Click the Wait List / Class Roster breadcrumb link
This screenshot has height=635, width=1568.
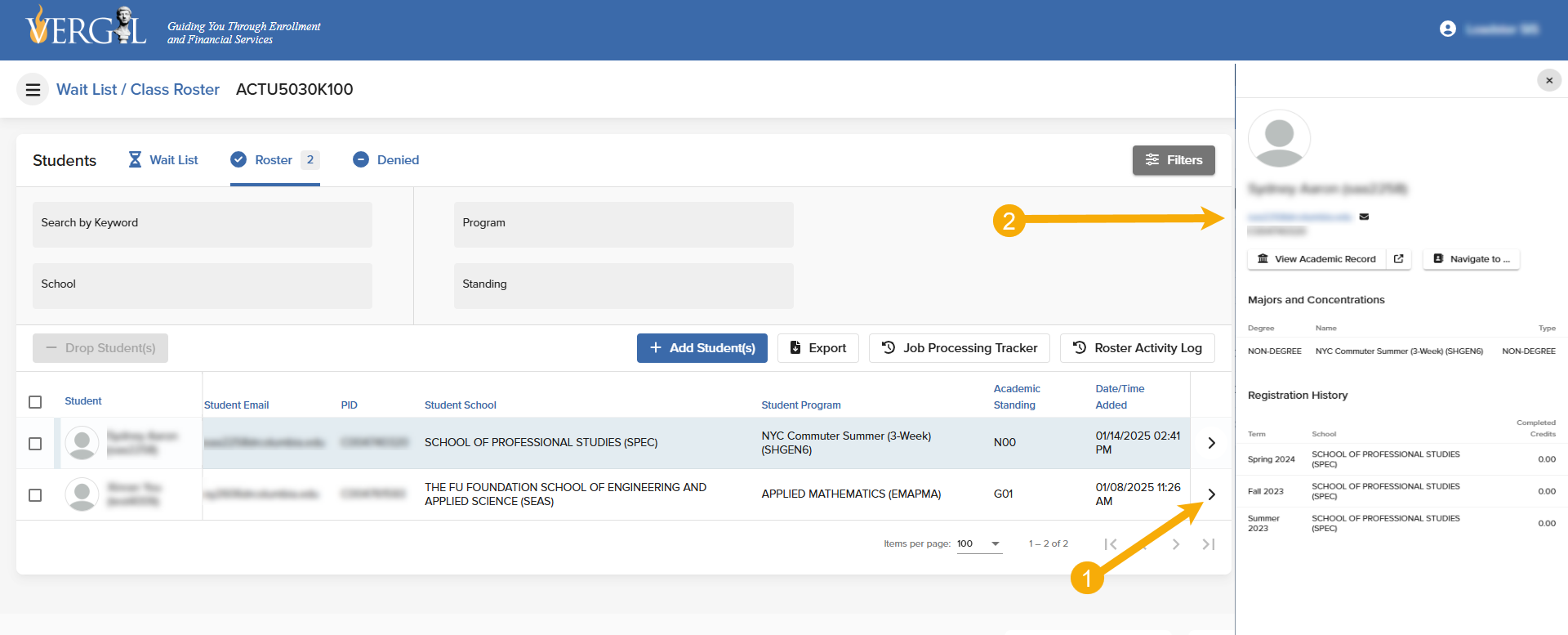click(138, 90)
